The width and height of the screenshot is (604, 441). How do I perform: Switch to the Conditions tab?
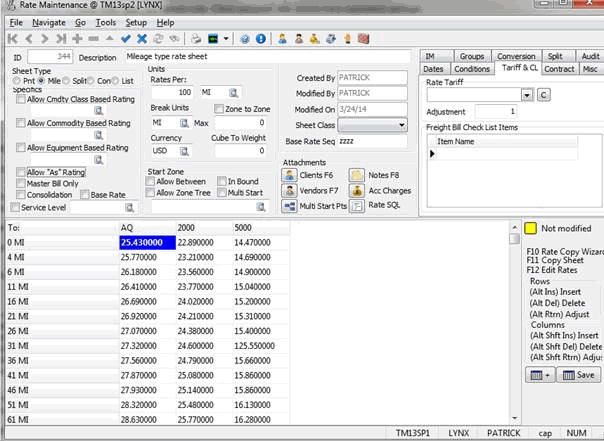click(471, 69)
